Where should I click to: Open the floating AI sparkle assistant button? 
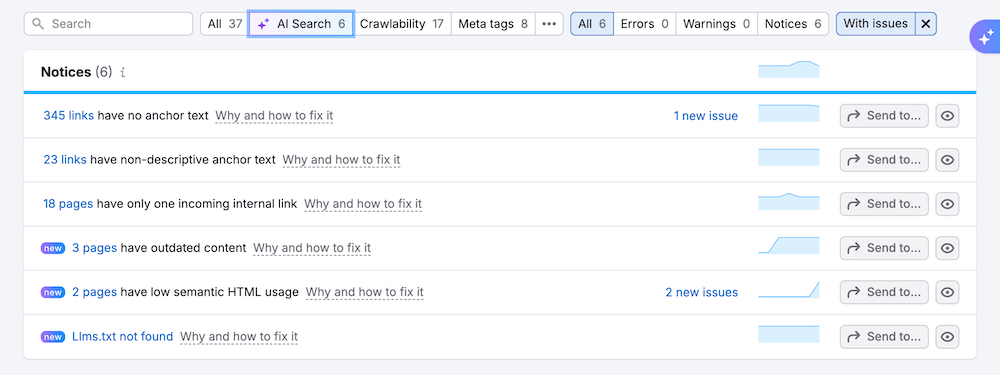point(985,37)
